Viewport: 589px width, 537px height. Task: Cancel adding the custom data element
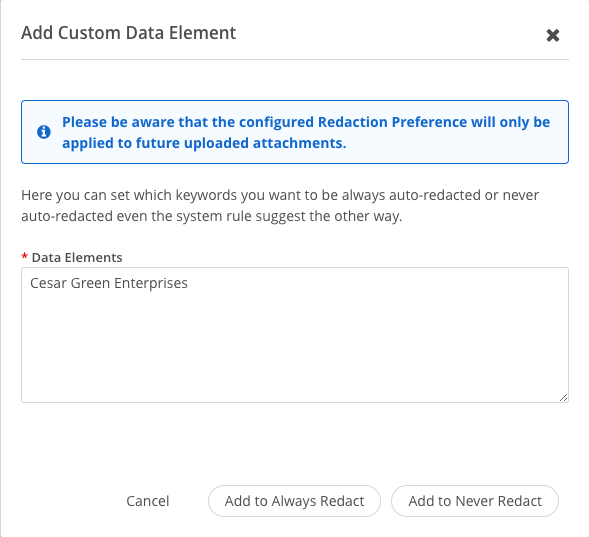click(148, 501)
